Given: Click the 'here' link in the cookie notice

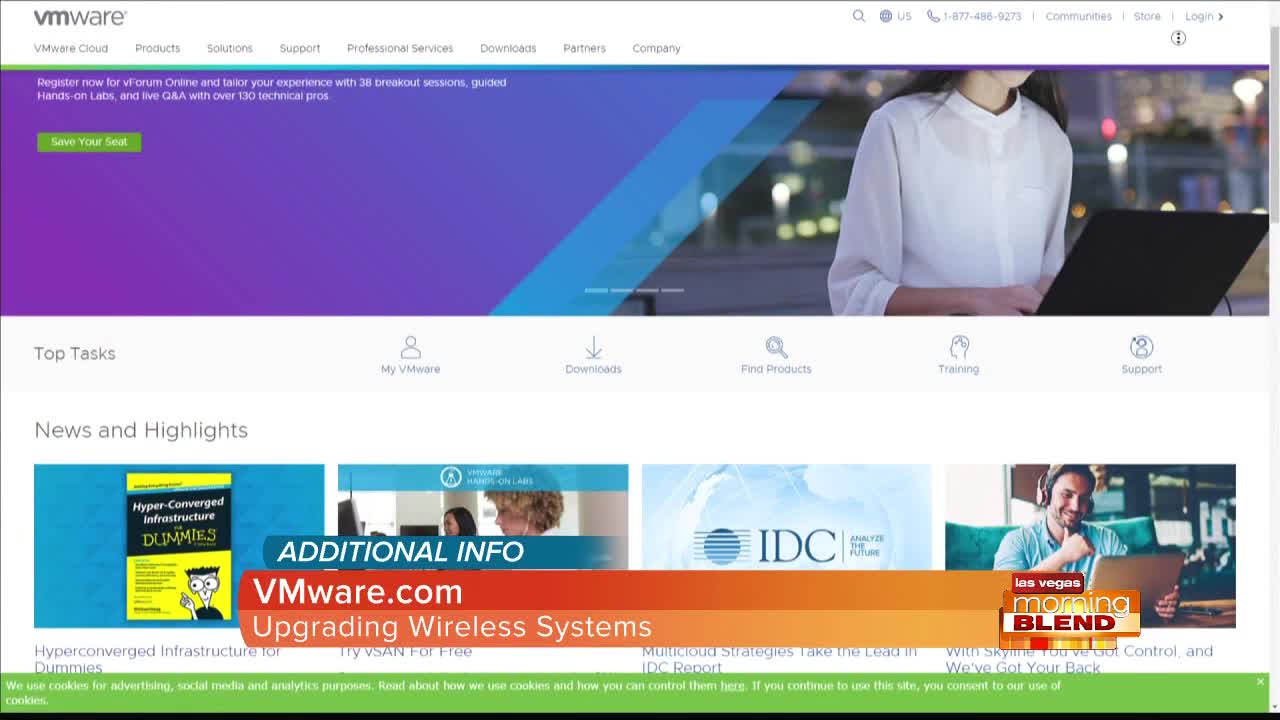Looking at the screenshot, I should click(732, 686).
